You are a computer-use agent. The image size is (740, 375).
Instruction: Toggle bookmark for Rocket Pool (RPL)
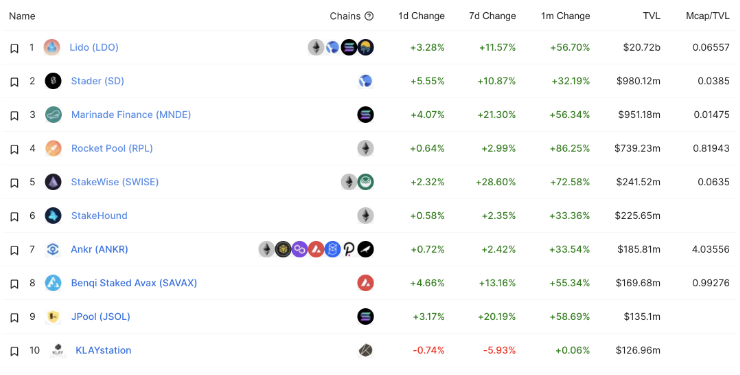14,149
